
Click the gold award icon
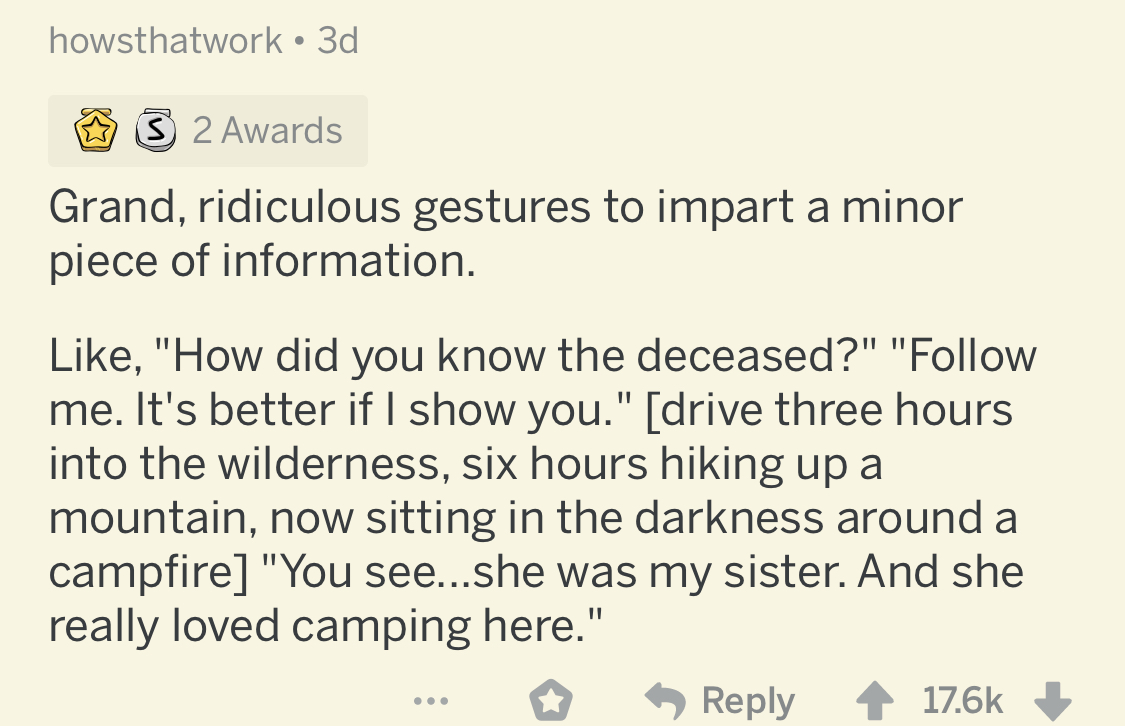pyautogui.click(x=94, y=131)
